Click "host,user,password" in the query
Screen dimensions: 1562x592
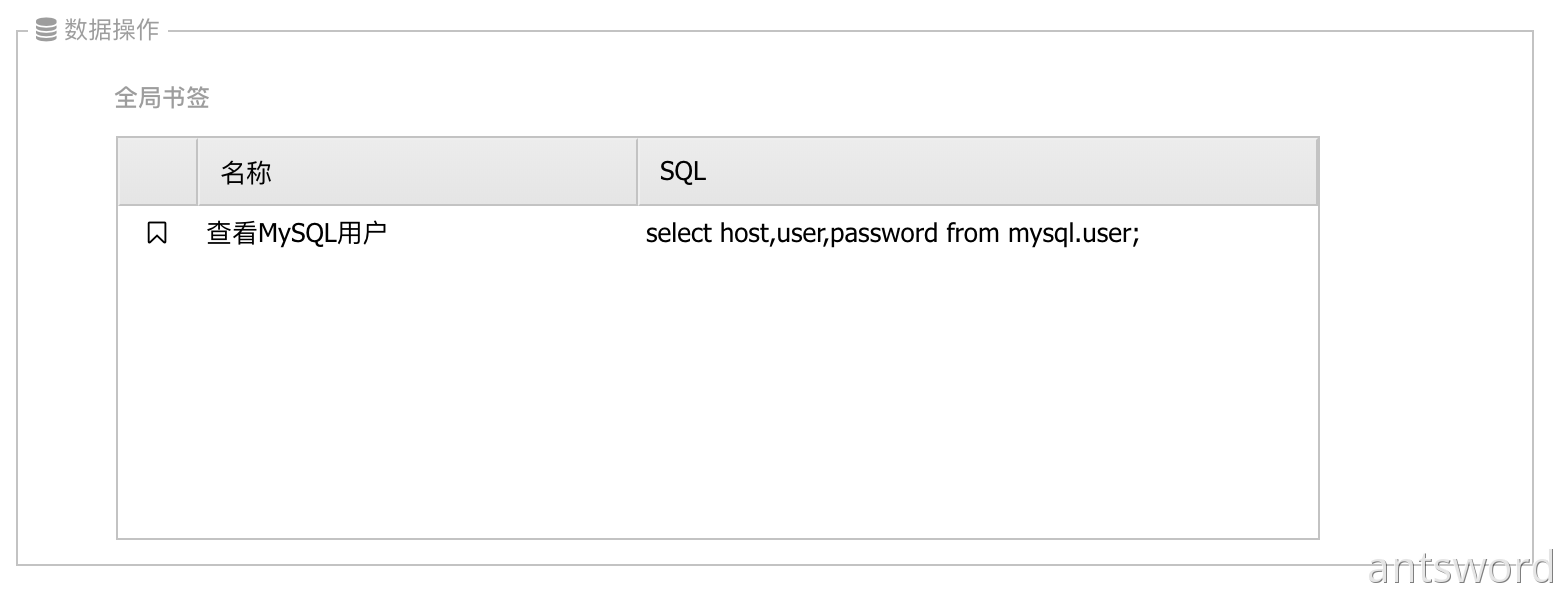point(829,233)
